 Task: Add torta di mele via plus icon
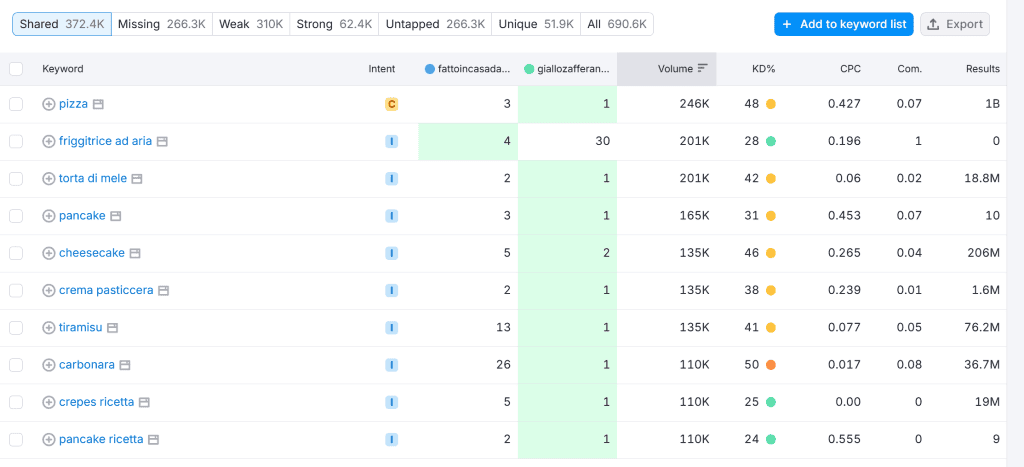(48, 178)
